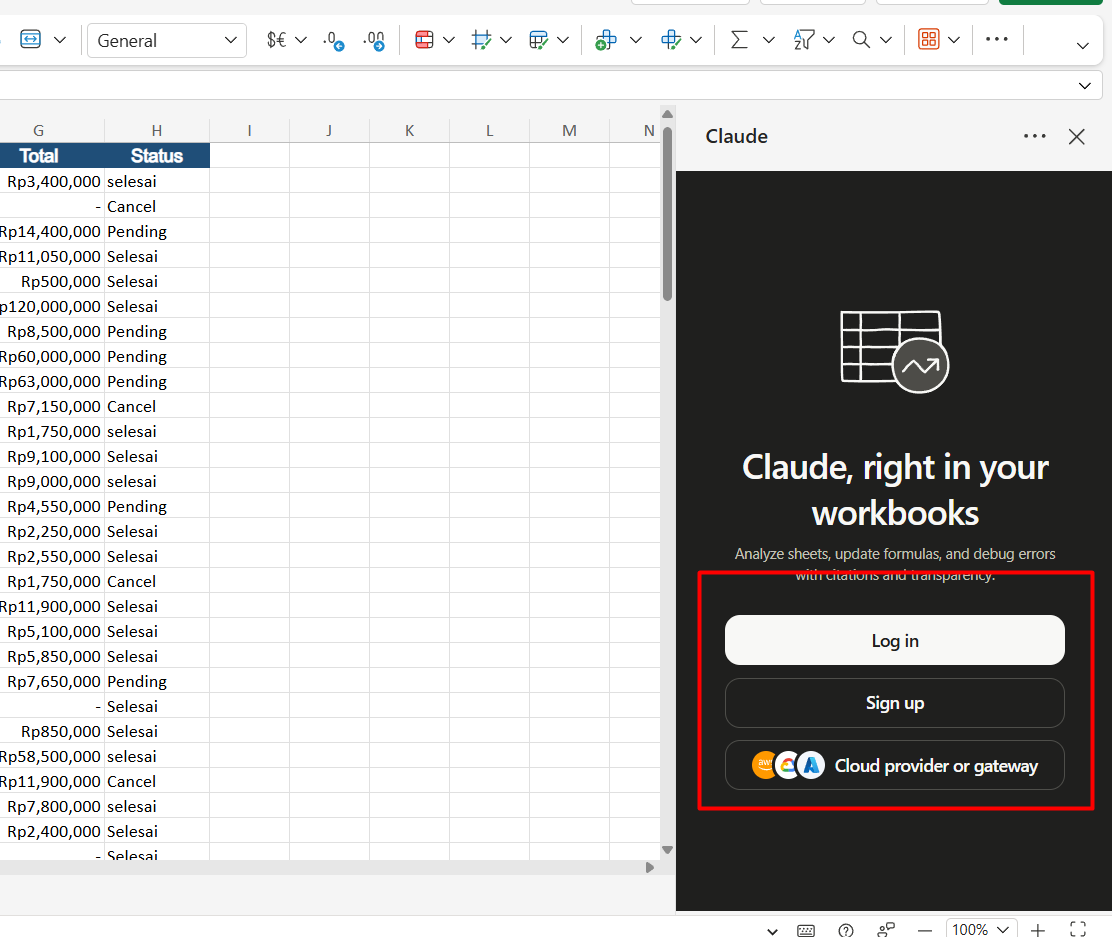Click cell with Rp2,400,000
1112x937 pixels.
(52, 831)
